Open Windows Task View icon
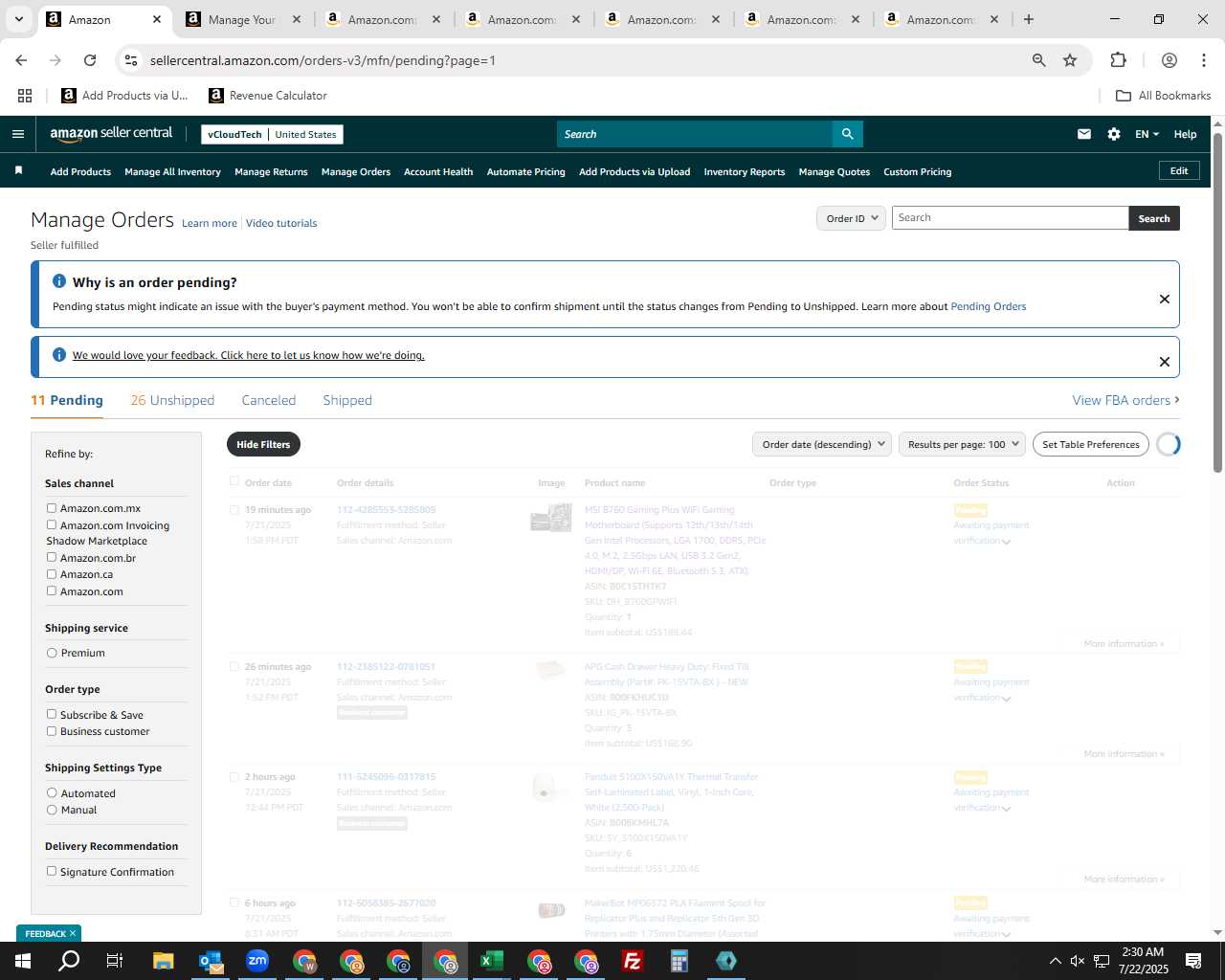The height and width of the screenshot is (980, 1225). (x=115, y=961)
